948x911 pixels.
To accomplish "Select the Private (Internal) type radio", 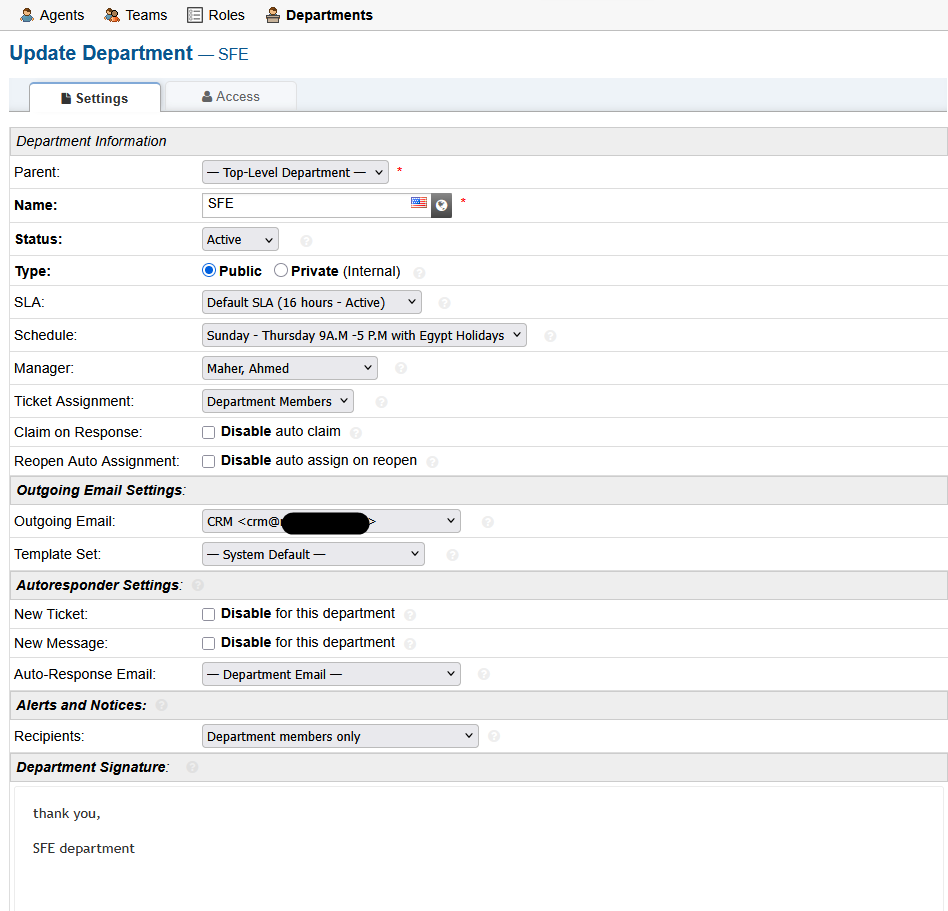I will 281,271.
